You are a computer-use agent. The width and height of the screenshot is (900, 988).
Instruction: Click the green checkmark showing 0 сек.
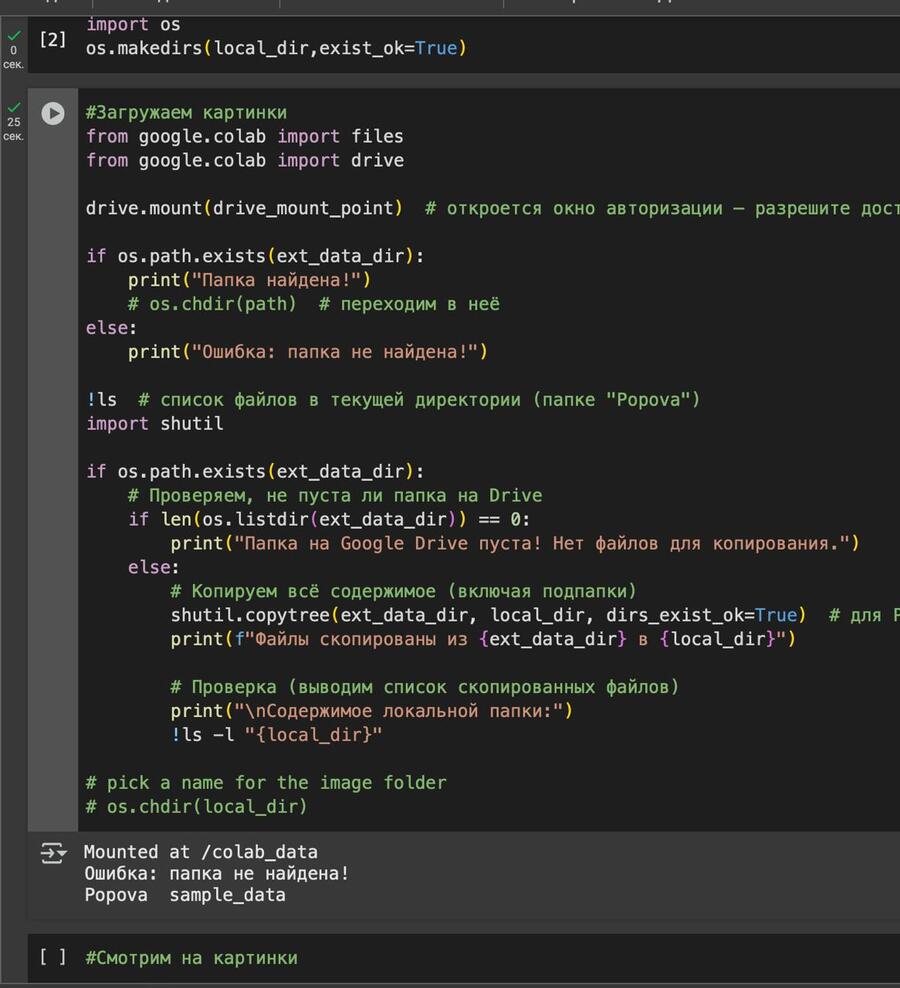point(13,35)
